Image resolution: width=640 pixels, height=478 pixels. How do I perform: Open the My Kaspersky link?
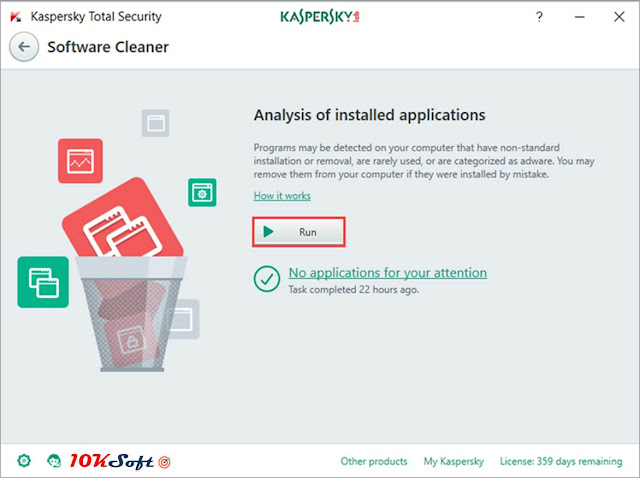pos(453,461)
